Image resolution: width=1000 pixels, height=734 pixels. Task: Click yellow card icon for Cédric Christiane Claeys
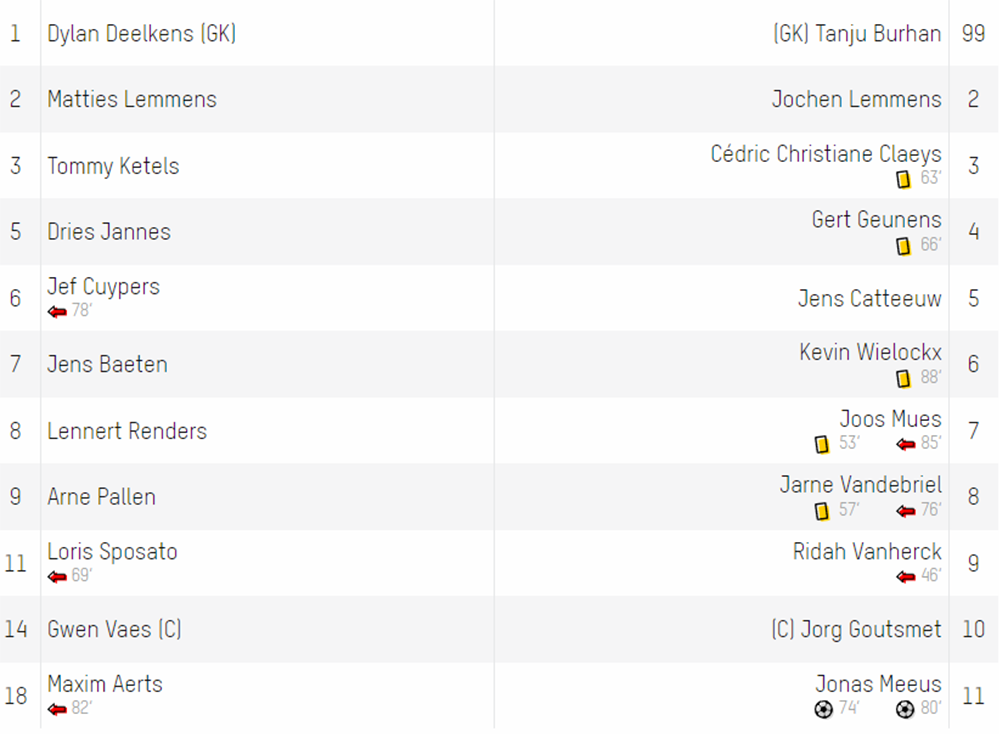(x=903, y=179)
